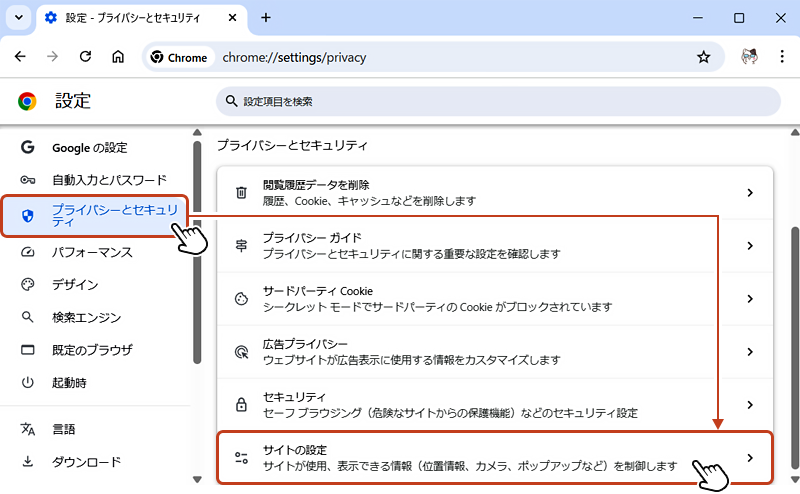
Task: Open 閲覧履歴データを削除 row
Action: [x=495, y=192]
